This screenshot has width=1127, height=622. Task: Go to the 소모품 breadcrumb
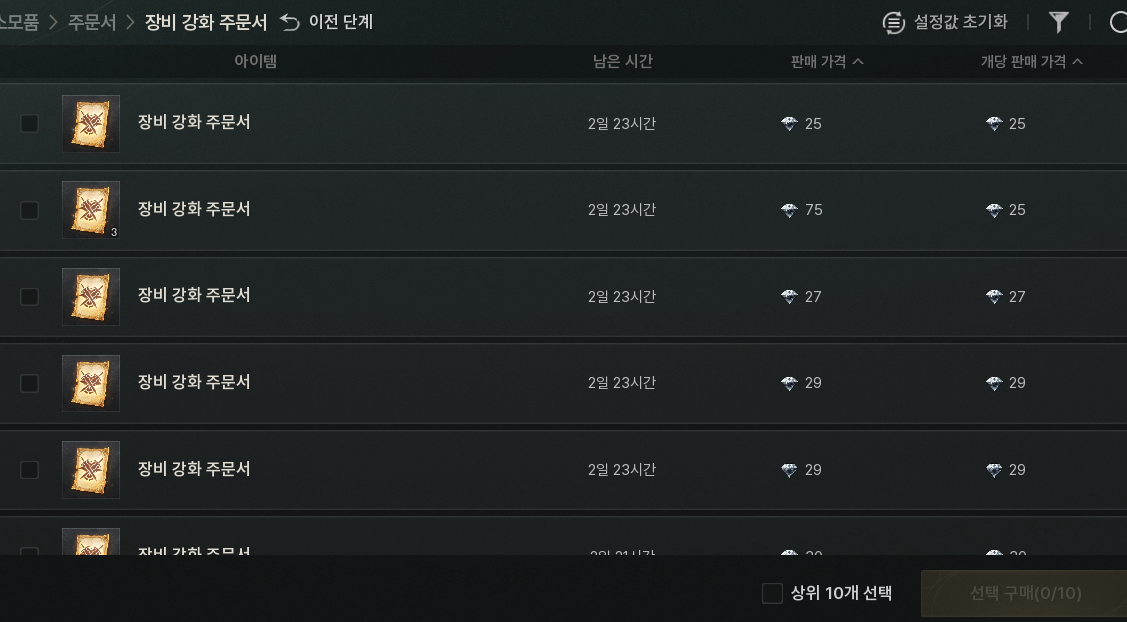(19, 22)
